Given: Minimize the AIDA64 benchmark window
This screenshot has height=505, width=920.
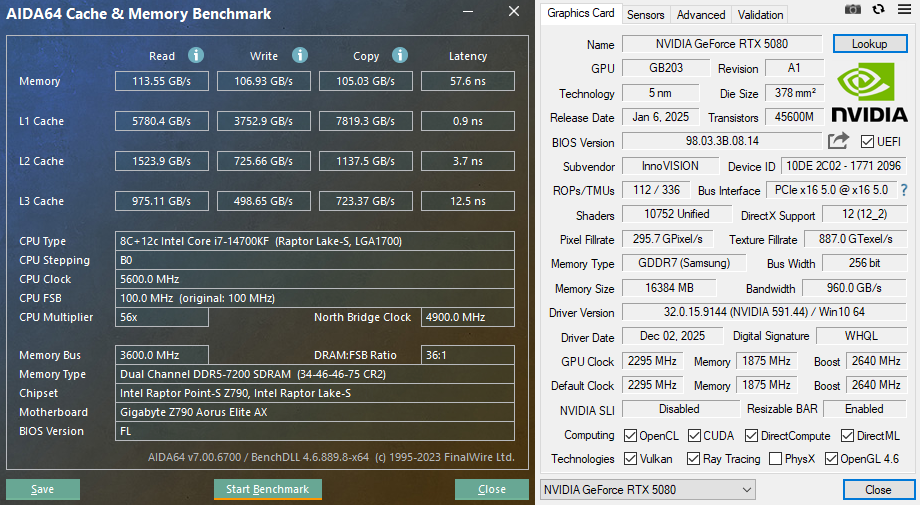Looking at the screenshot, I should pos(468,11).
